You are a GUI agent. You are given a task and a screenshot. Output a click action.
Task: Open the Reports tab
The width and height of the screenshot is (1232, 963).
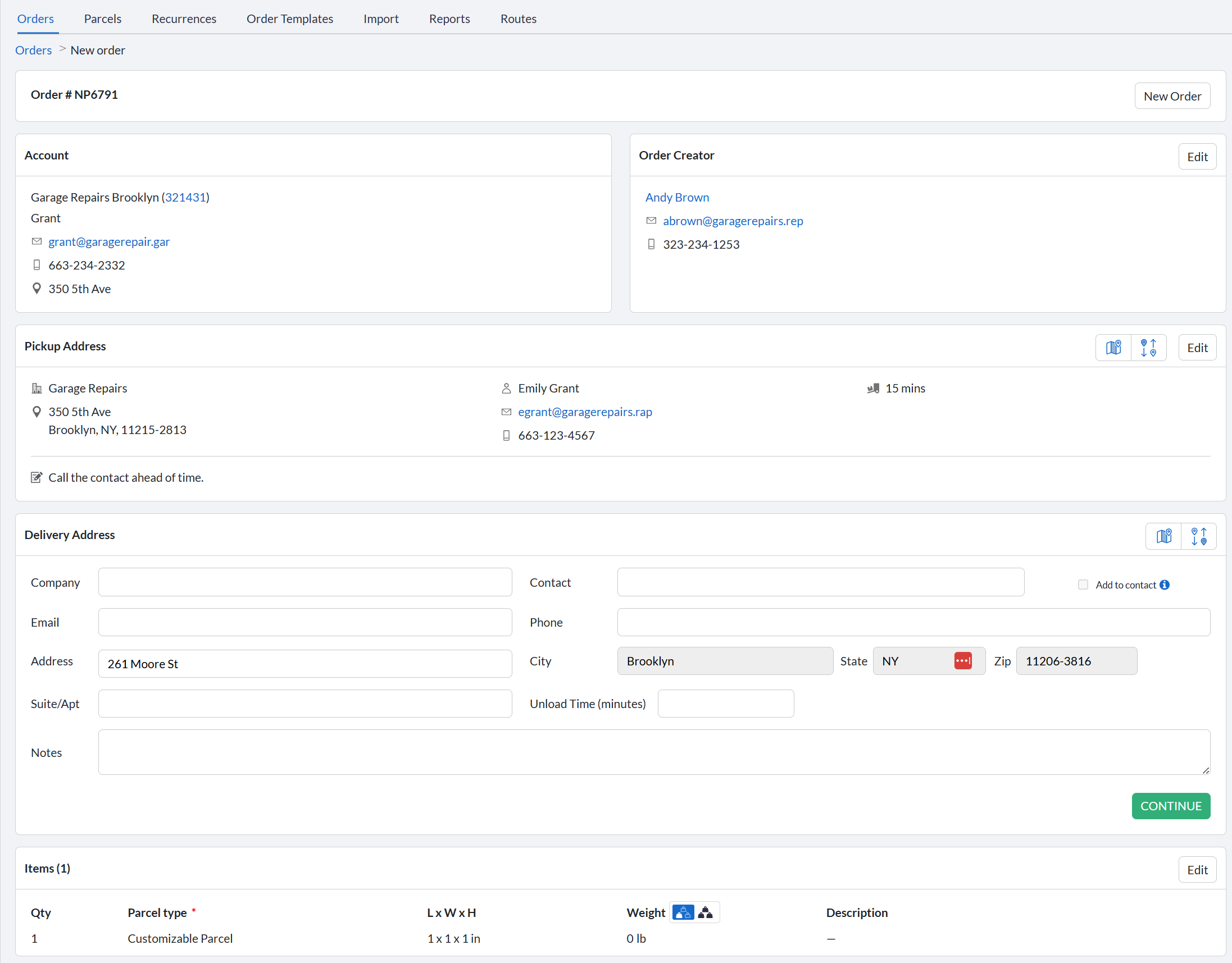[449, 19]
